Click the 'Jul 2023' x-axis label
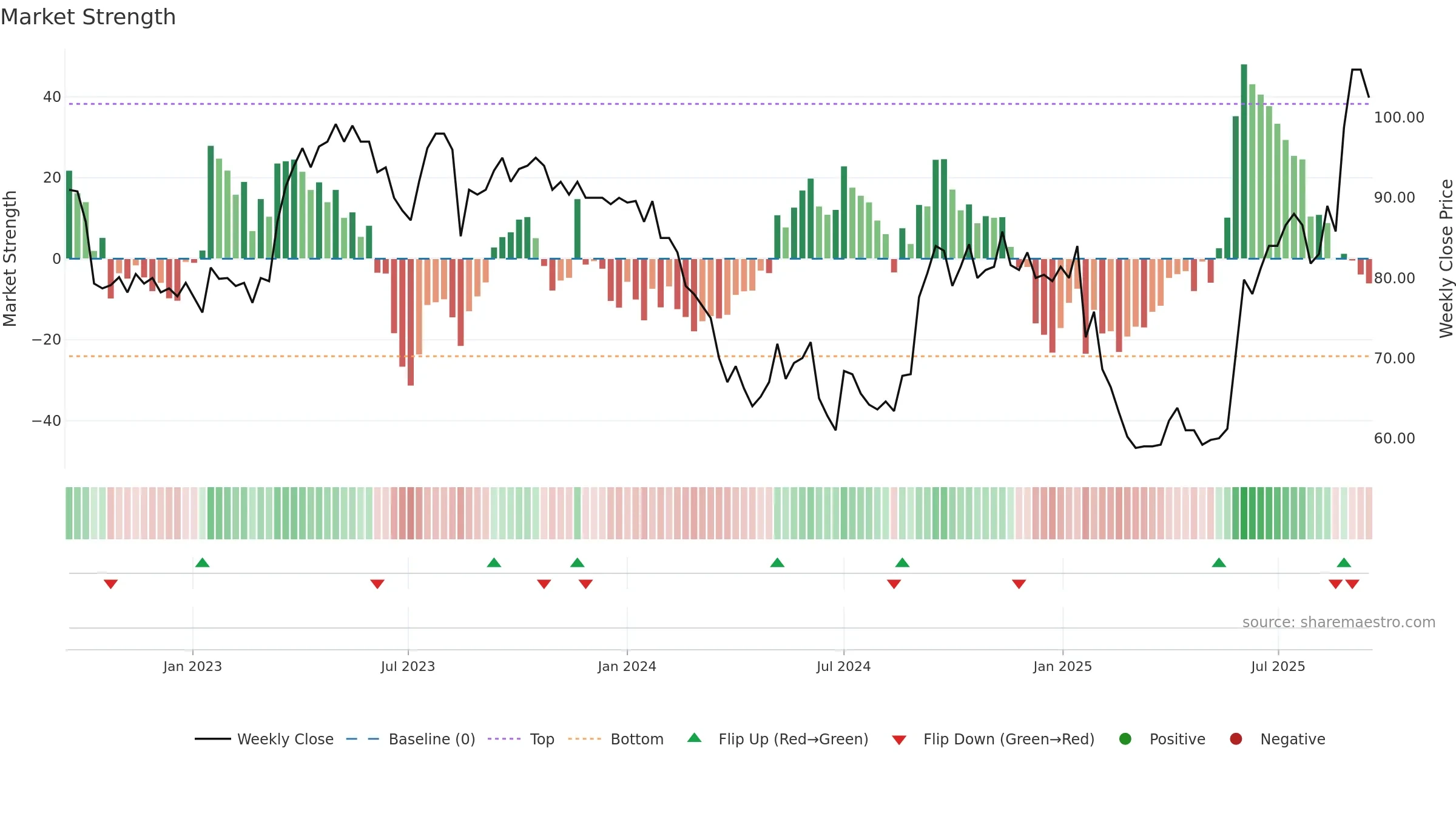The image size is (1456, 819). tap(408, 666)
